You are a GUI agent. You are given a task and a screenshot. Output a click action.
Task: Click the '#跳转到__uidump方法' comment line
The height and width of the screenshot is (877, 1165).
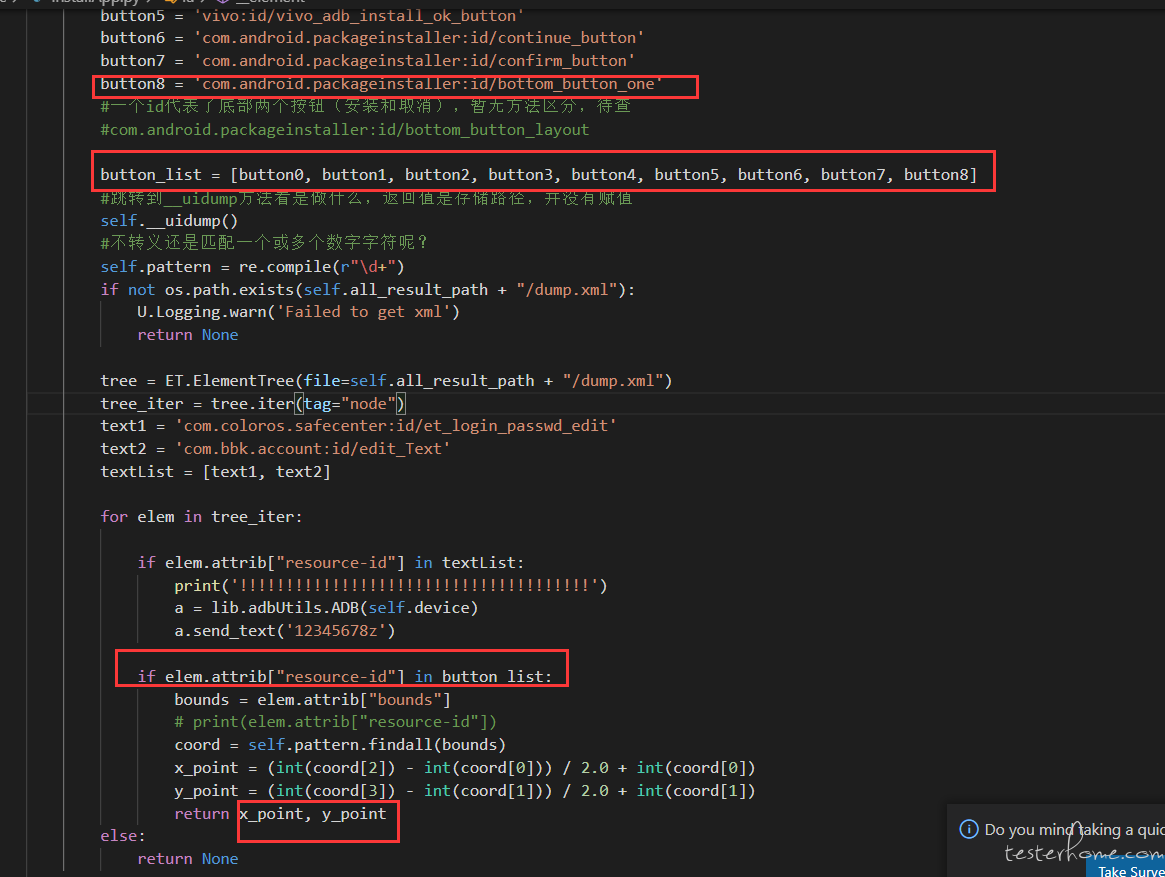coord(366,198)
